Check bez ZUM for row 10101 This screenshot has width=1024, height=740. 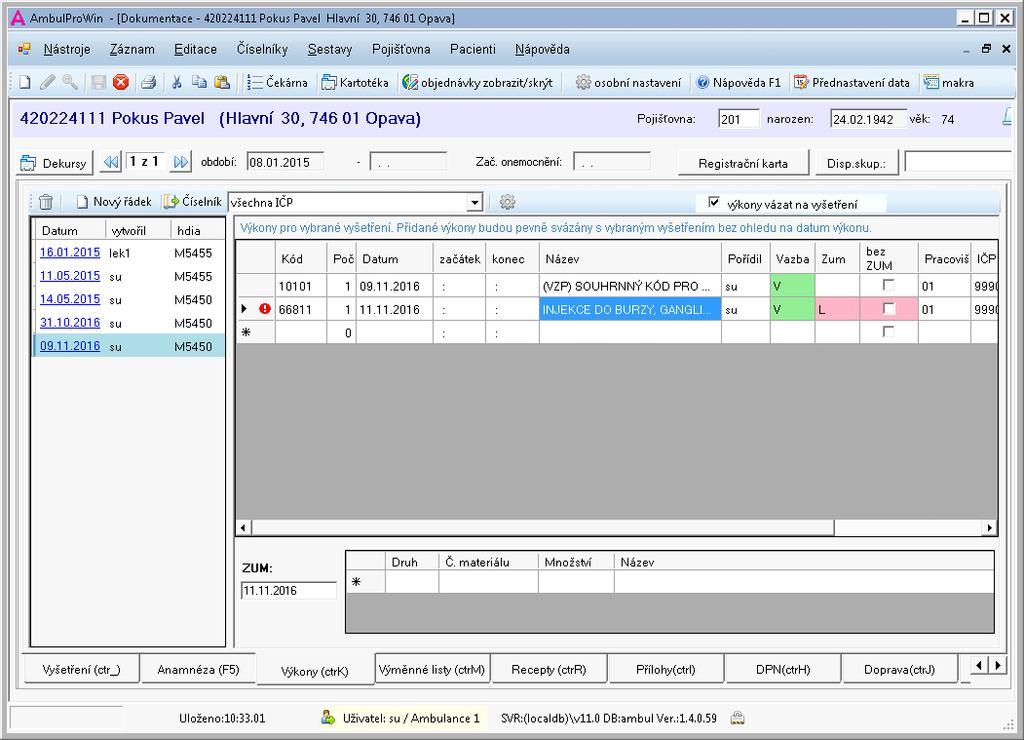pyautogui.click(x=888, y=285)
